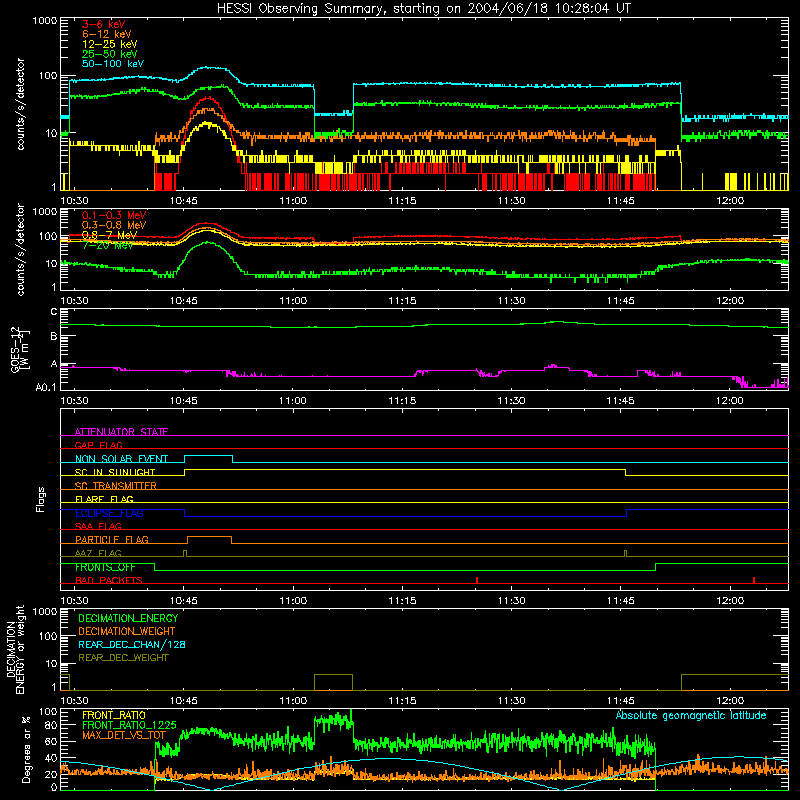Select the 50-100 keV legend label
This screenshot has width=800, height=800.
[x=113, y=64]
